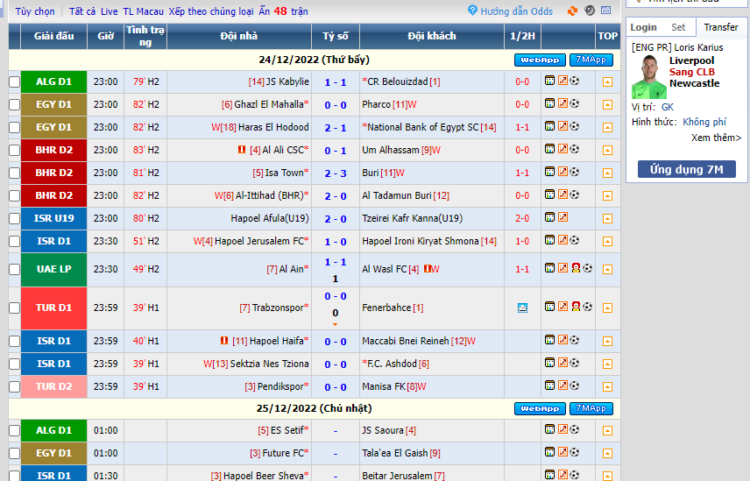
Task: Open analysis icon for JS Kabylie match
Action: [550, 81]
